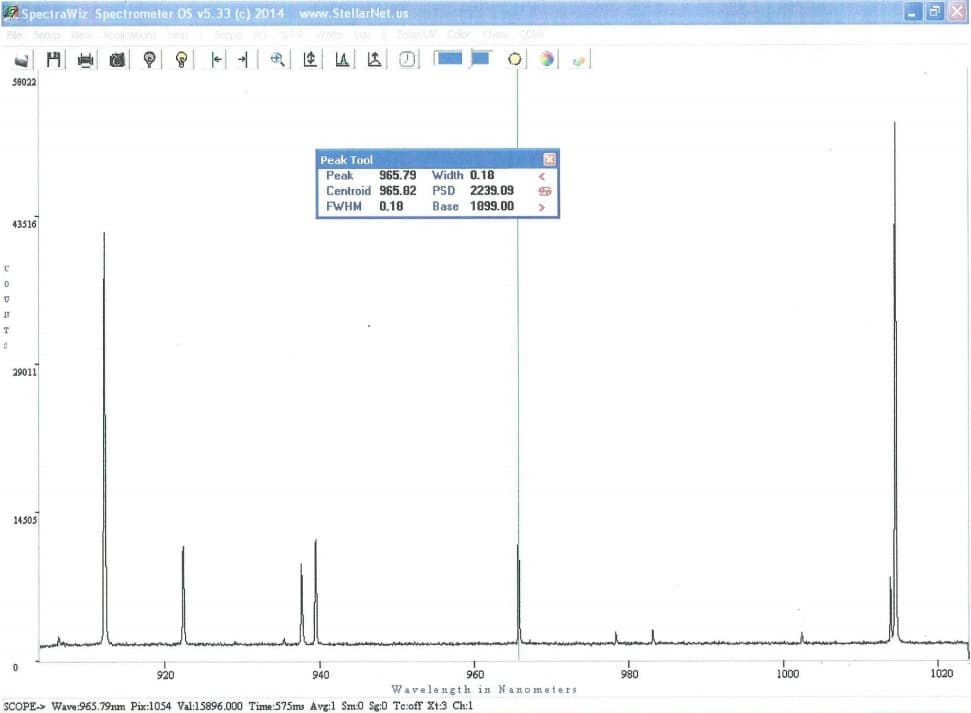971x713 pixels.
Task: Select Scope mode in menu bar
Action: [x=229, y=35]
